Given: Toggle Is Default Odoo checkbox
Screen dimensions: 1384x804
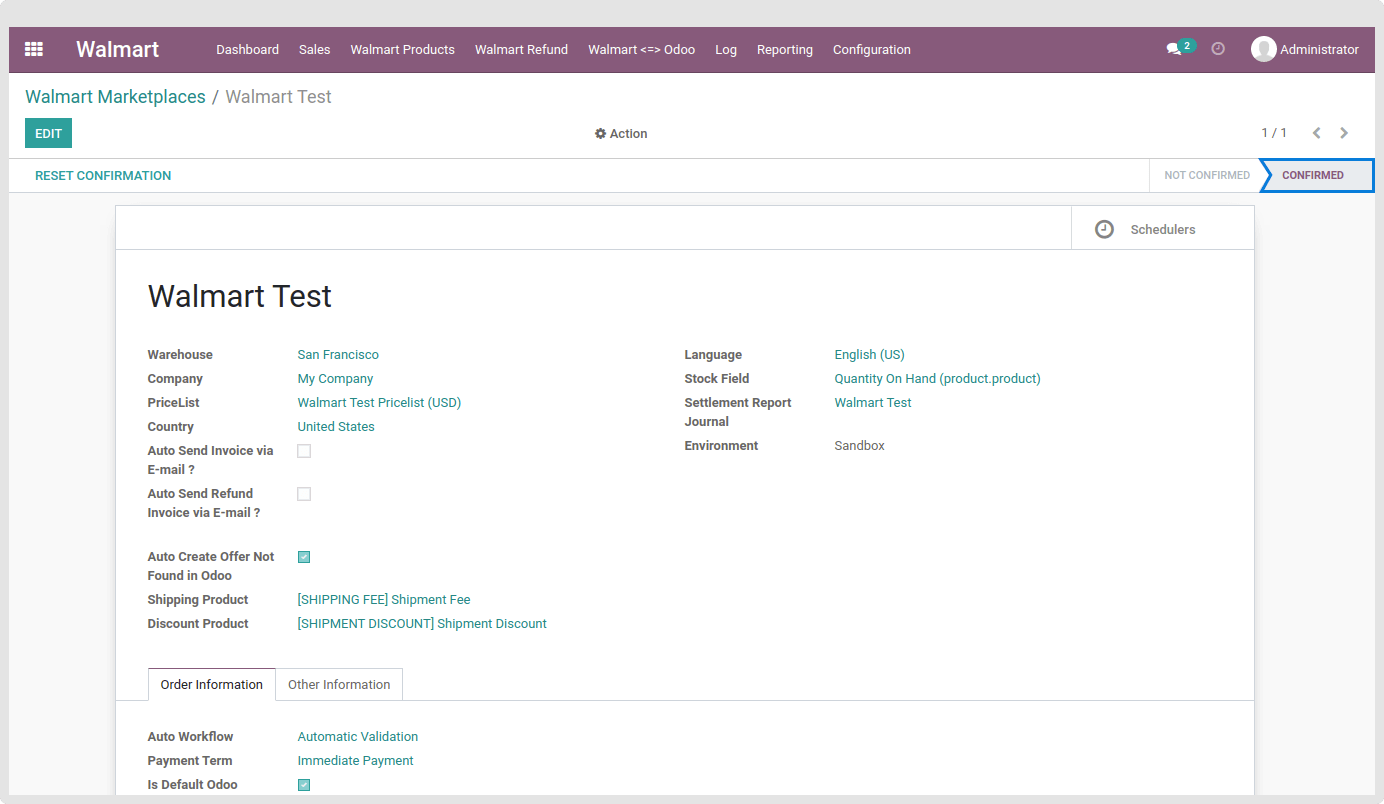Looking at the screenshot, I should tap(304, 785).
